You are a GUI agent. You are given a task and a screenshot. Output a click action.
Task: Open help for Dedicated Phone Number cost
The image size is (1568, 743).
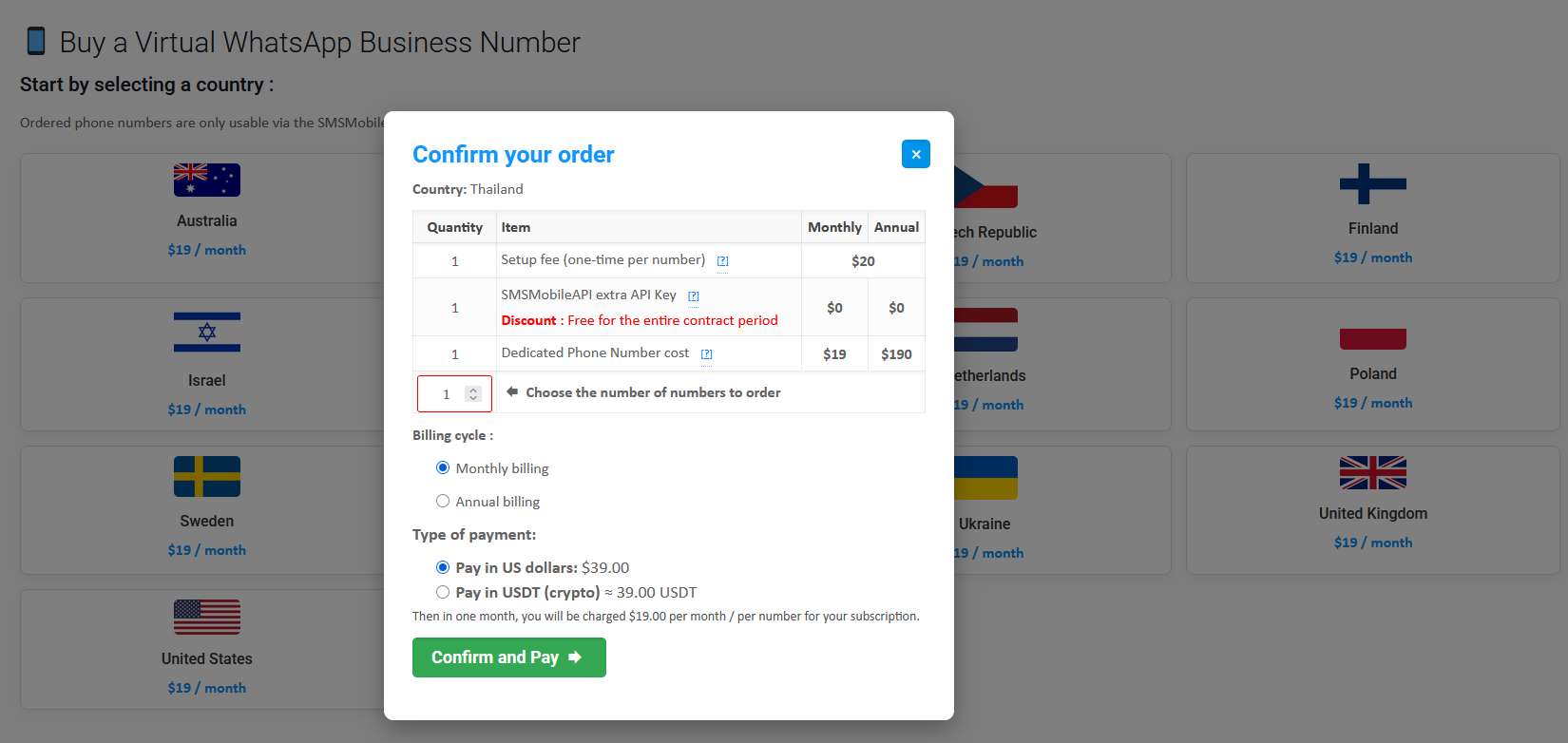pyautogui.click(x=706, y=354)
